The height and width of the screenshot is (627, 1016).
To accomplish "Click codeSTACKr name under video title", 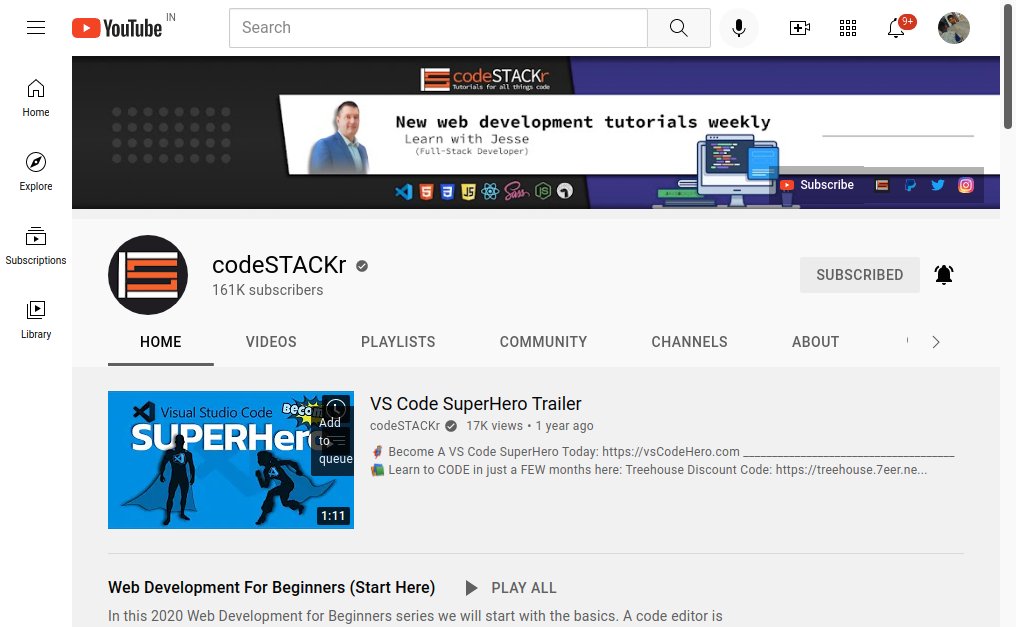I will 405,426.
